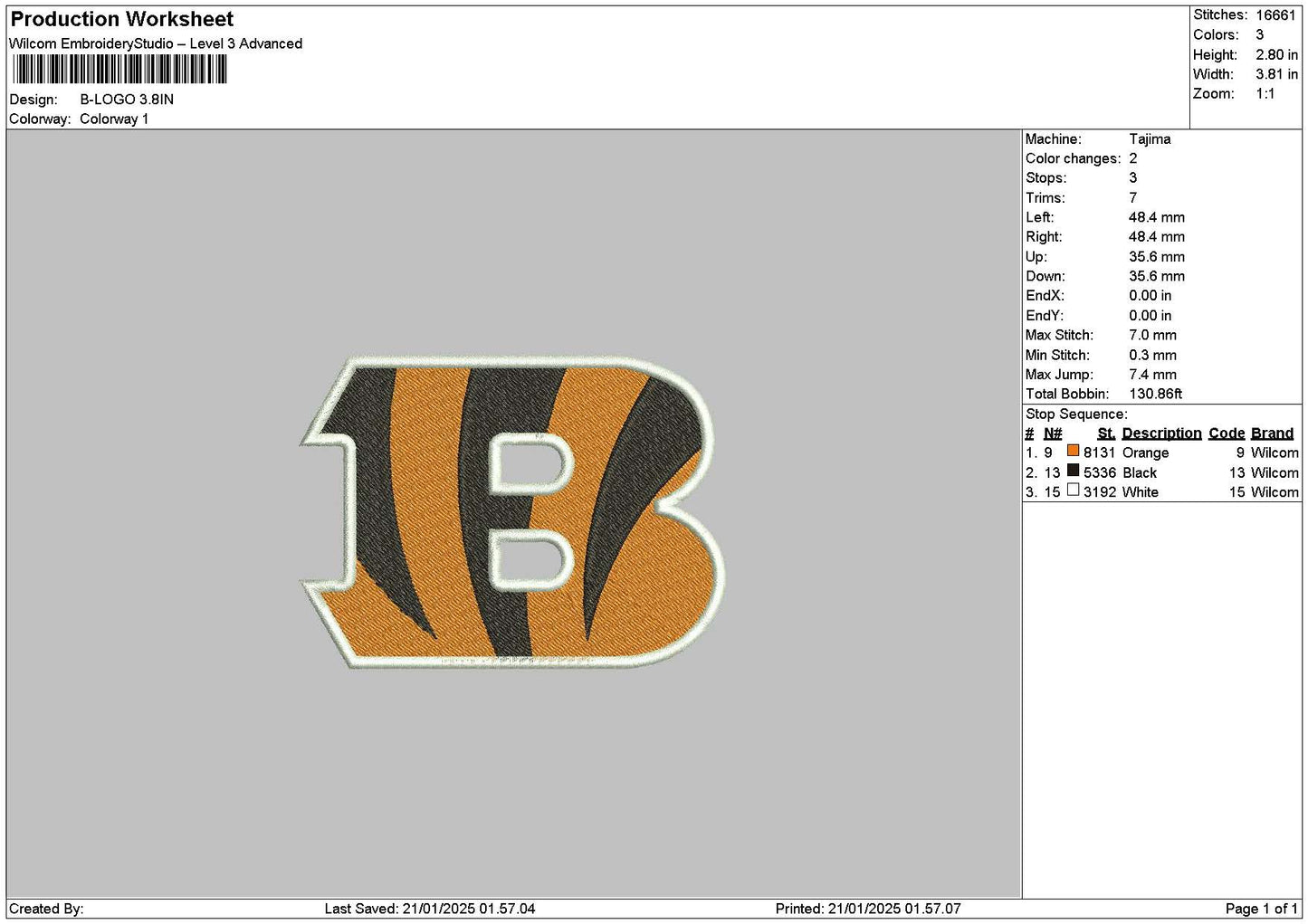Click the Max Jump value '7.4 mm'
This screenshot has height=924, width=1308.
coord(1152,375)
